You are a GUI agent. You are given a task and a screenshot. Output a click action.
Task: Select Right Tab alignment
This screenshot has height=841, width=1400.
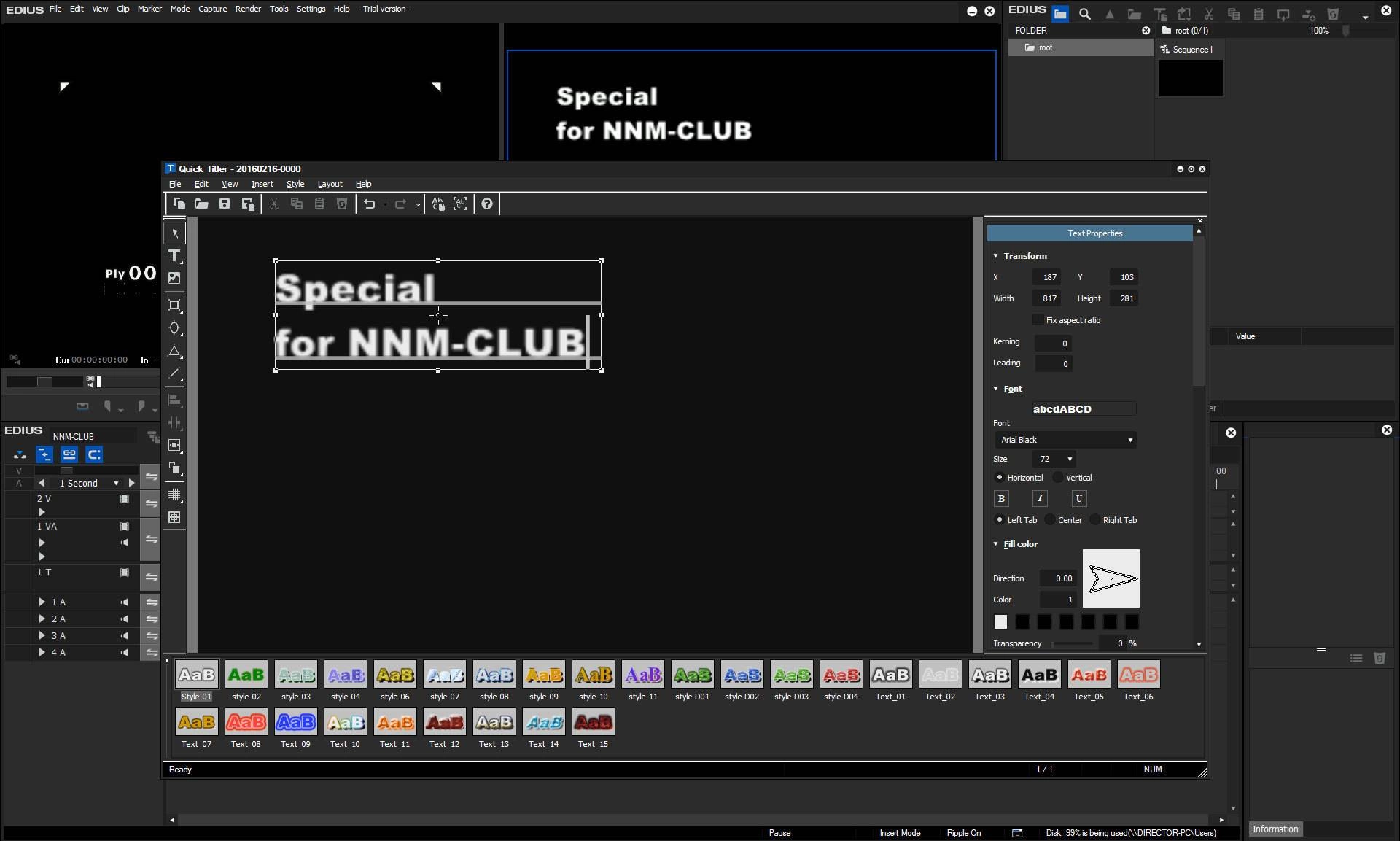click(x=1095, y=520)
